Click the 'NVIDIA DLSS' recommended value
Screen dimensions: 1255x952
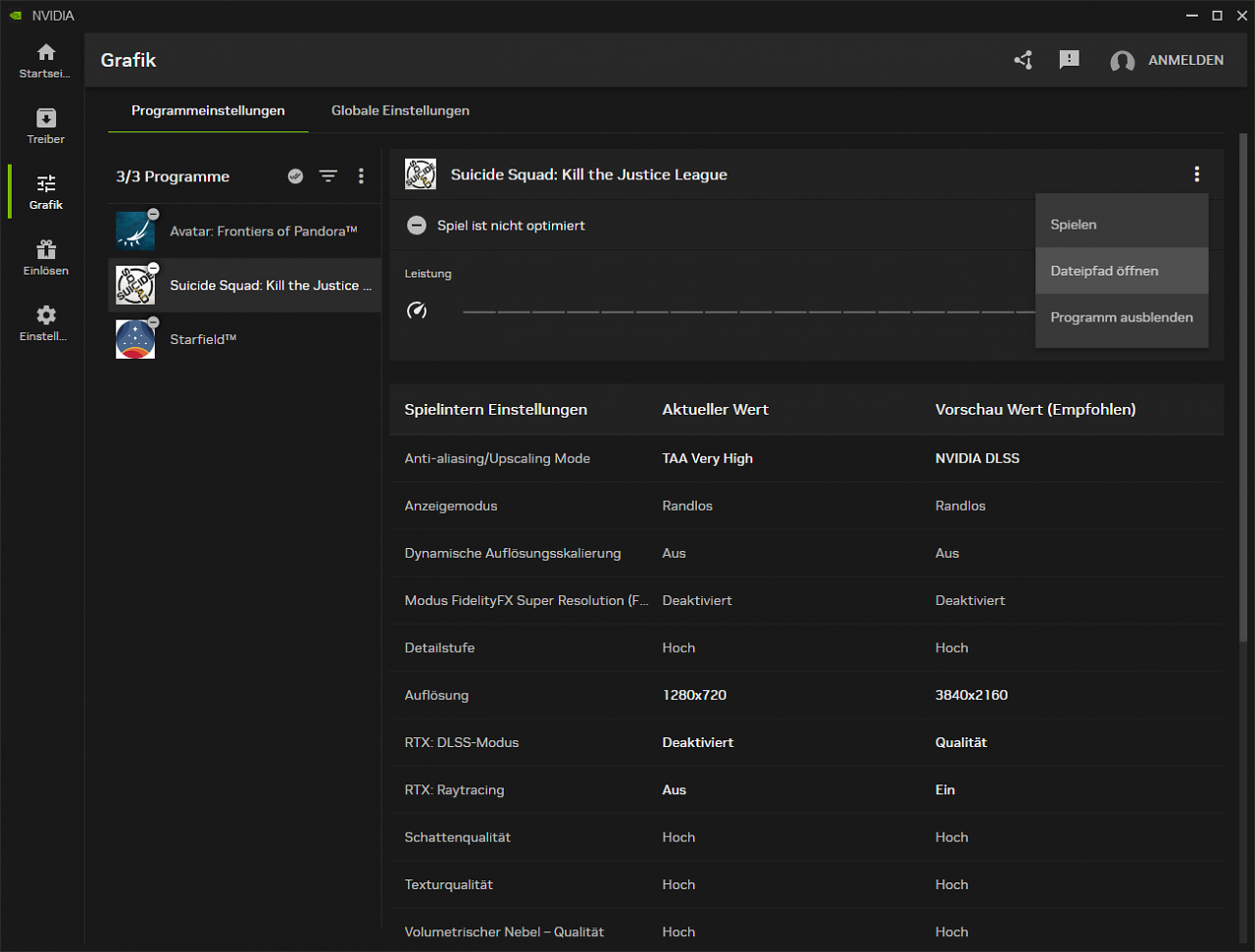click(x=977, y=459)
